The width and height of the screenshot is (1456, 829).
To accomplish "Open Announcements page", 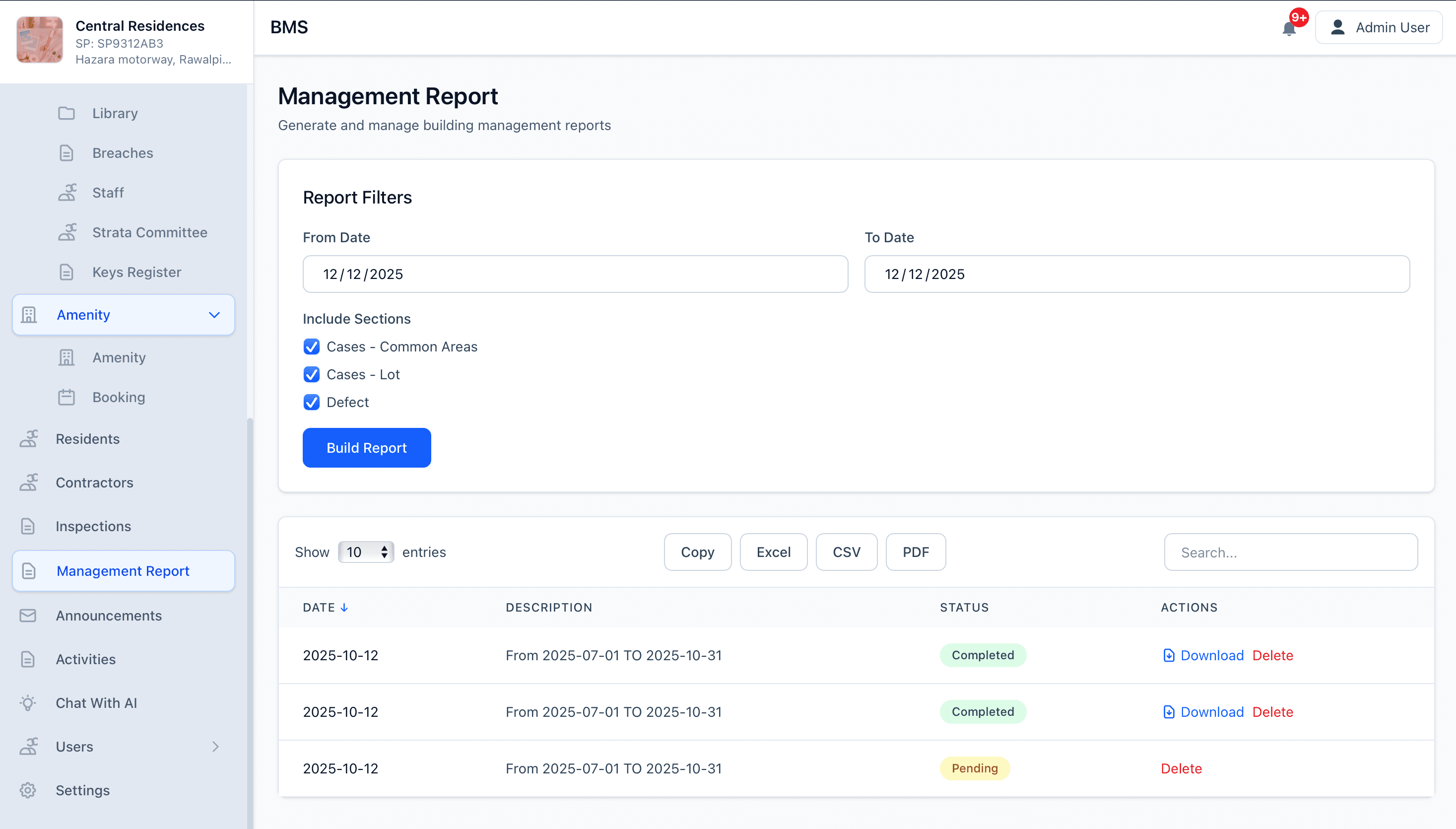I will pos(109,616).
